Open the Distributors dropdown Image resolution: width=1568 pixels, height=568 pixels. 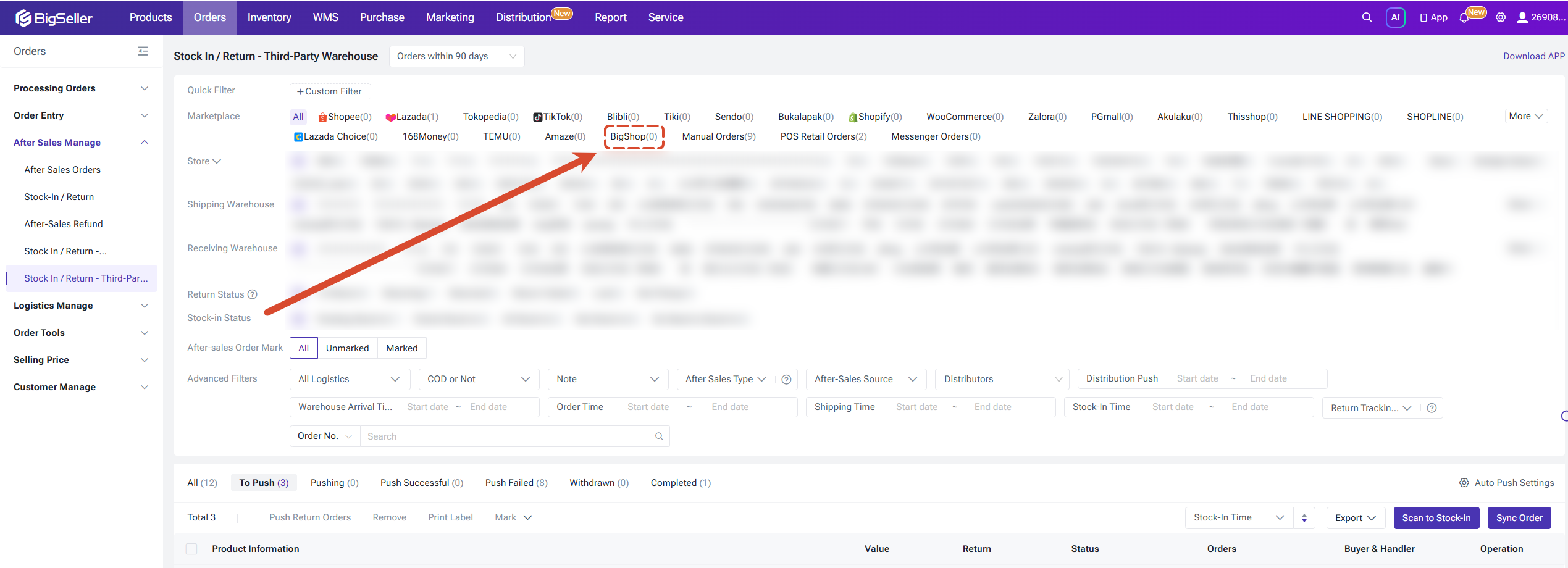click(x=1003, y=379)
